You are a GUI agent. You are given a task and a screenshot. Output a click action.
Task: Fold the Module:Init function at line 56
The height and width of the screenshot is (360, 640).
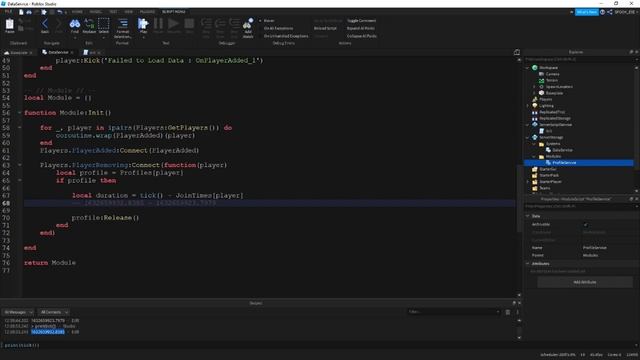tap(20, 113)
